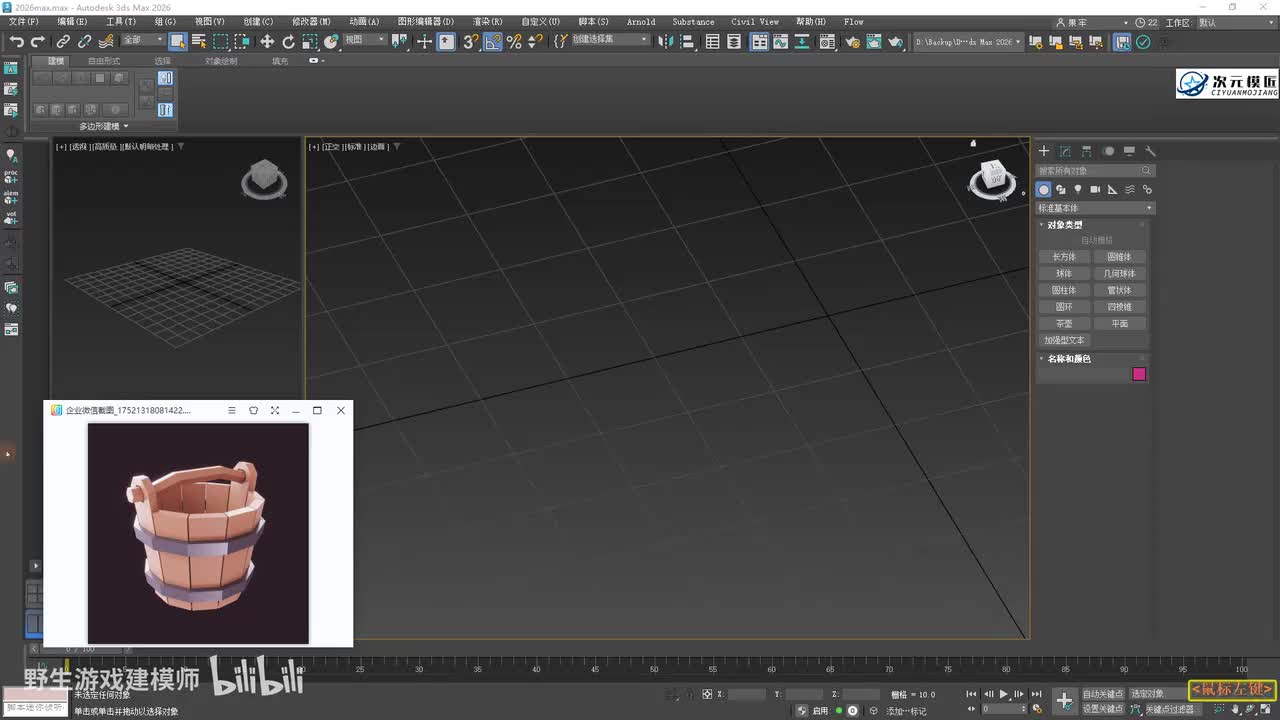
Task: Toggle the 3D Snaps button
Action: click(470, 42)
